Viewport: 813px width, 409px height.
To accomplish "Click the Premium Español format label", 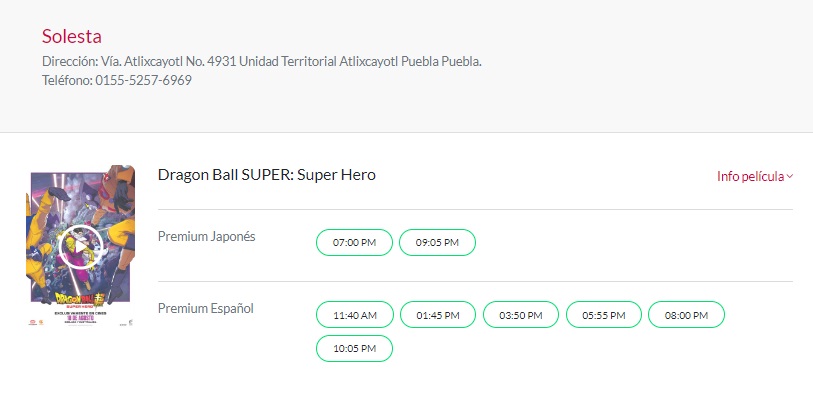I will (x=205, y=307).
